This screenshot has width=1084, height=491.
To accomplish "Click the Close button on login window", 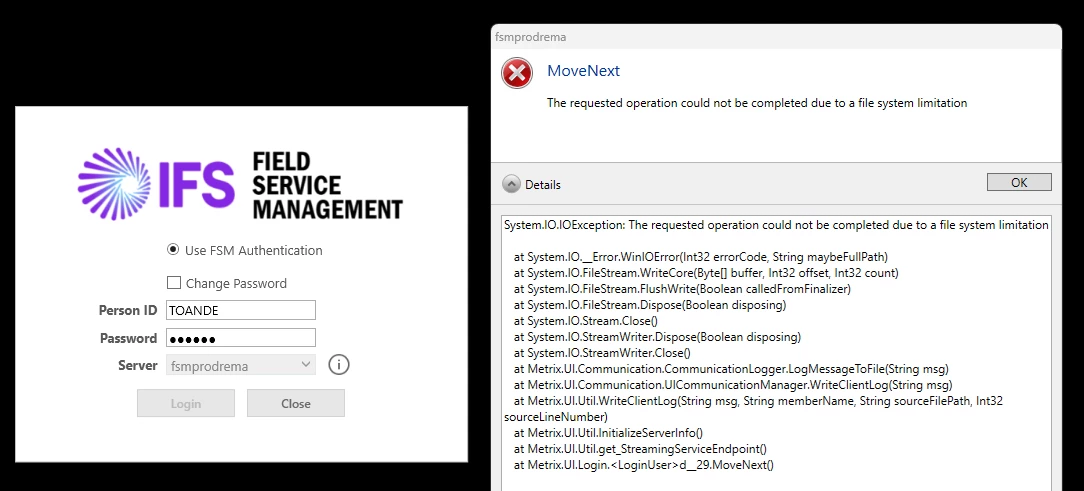I will [296, 403].
